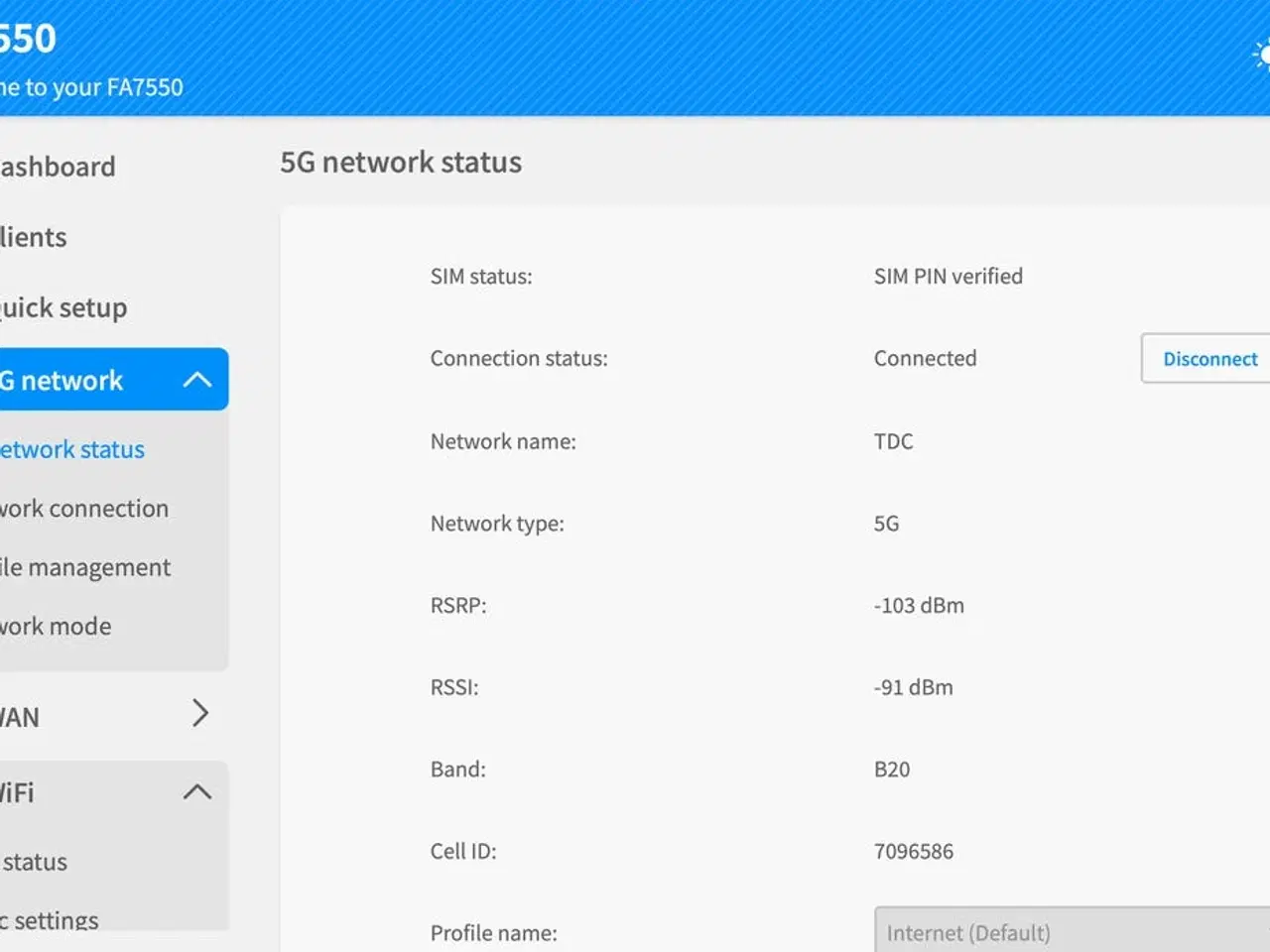Open Profile management
The image size is (1270, 952).
click(x=85, y=566)
